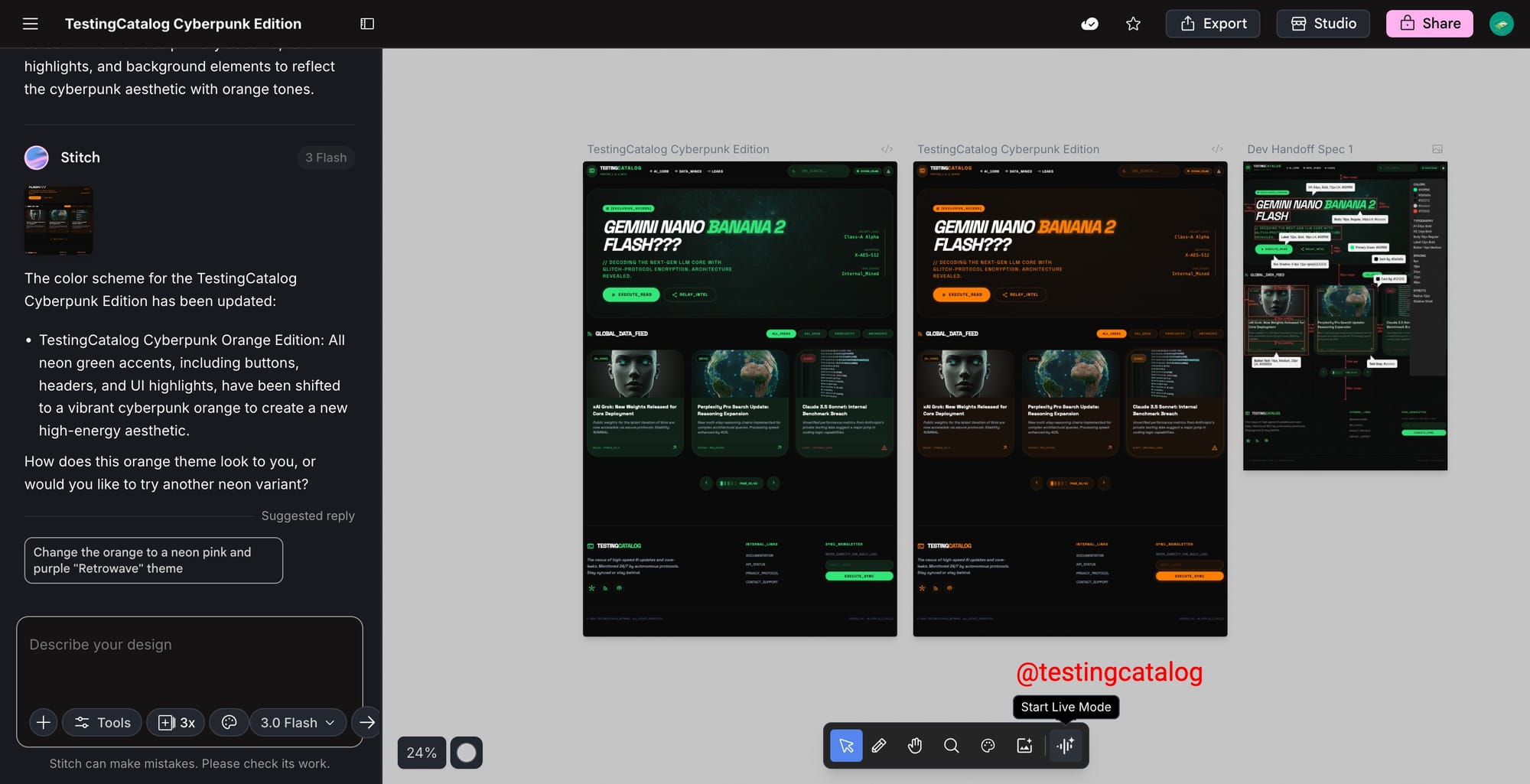Click the pink Share button

pos(1430,24)
